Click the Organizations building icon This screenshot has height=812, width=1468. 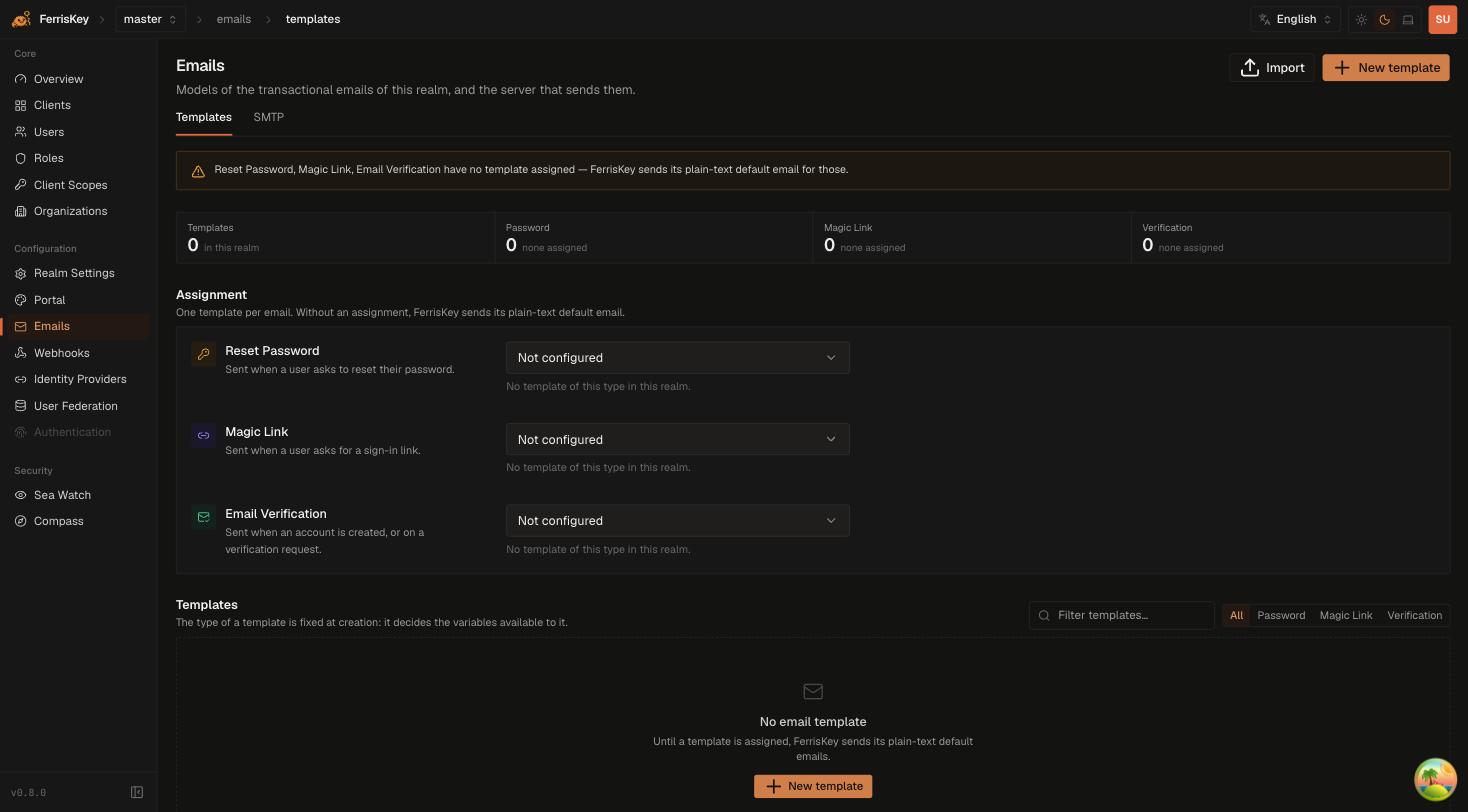[21, 211]
